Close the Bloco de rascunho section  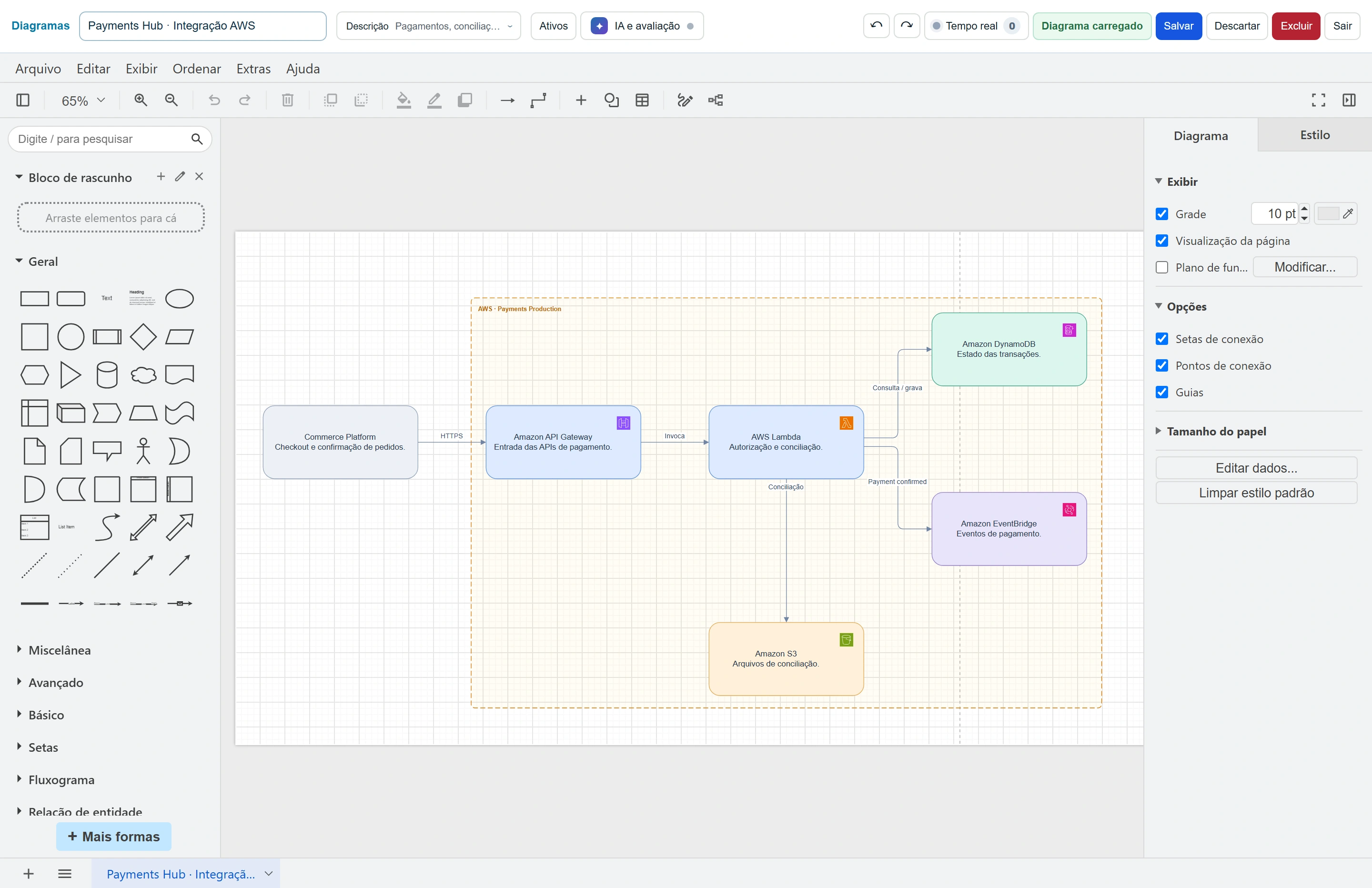tap(199, 176)
